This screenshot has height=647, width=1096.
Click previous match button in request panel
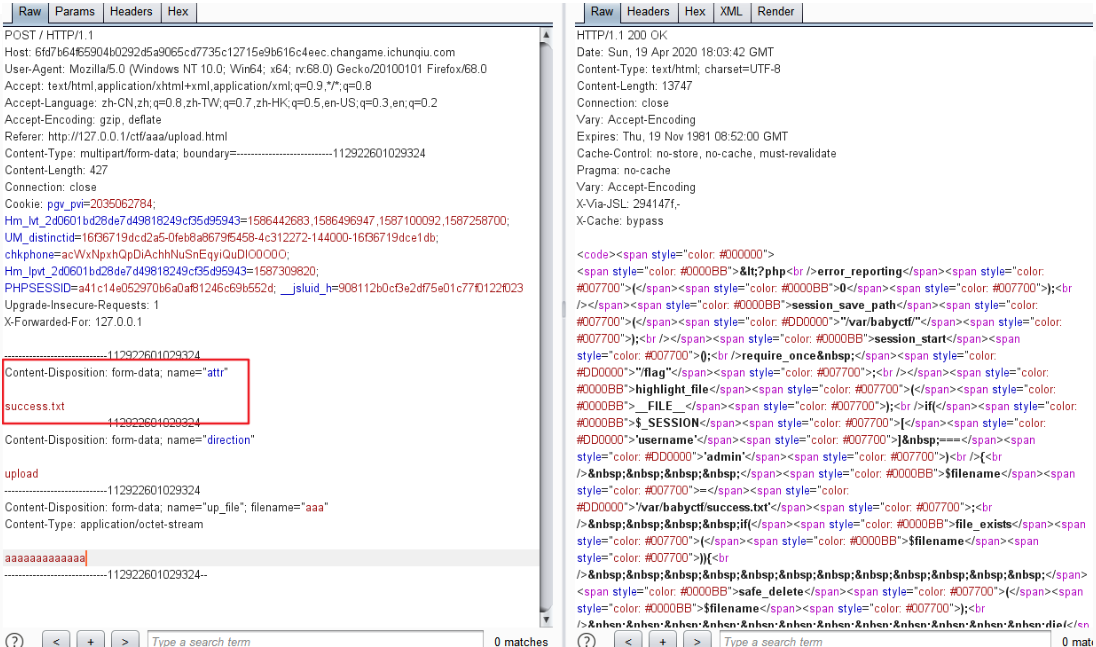pyautogui.click(x=57, y=640)
